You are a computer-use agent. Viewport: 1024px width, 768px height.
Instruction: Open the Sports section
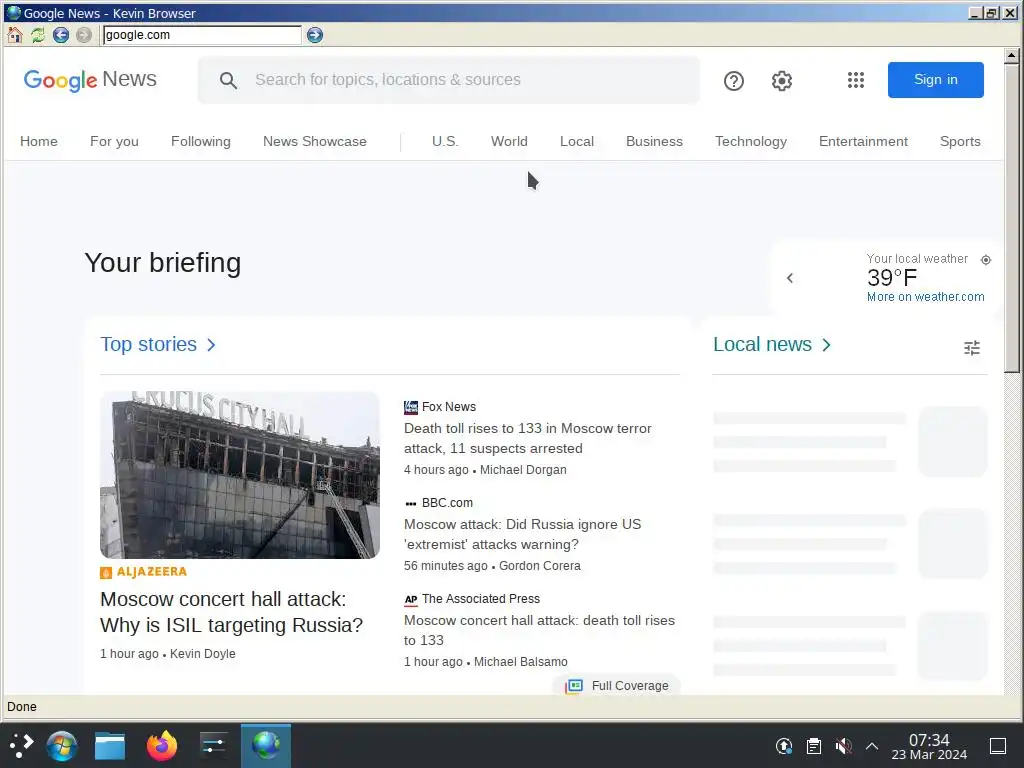click(960, 141)
